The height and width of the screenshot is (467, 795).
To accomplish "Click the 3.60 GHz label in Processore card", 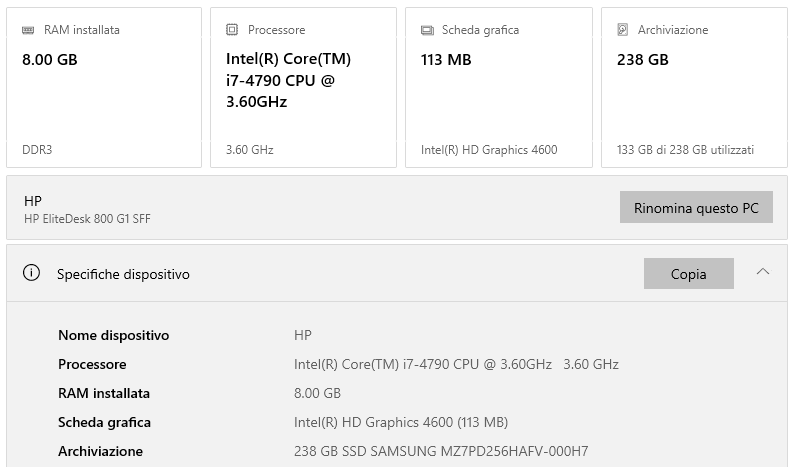I will [249, 150].
